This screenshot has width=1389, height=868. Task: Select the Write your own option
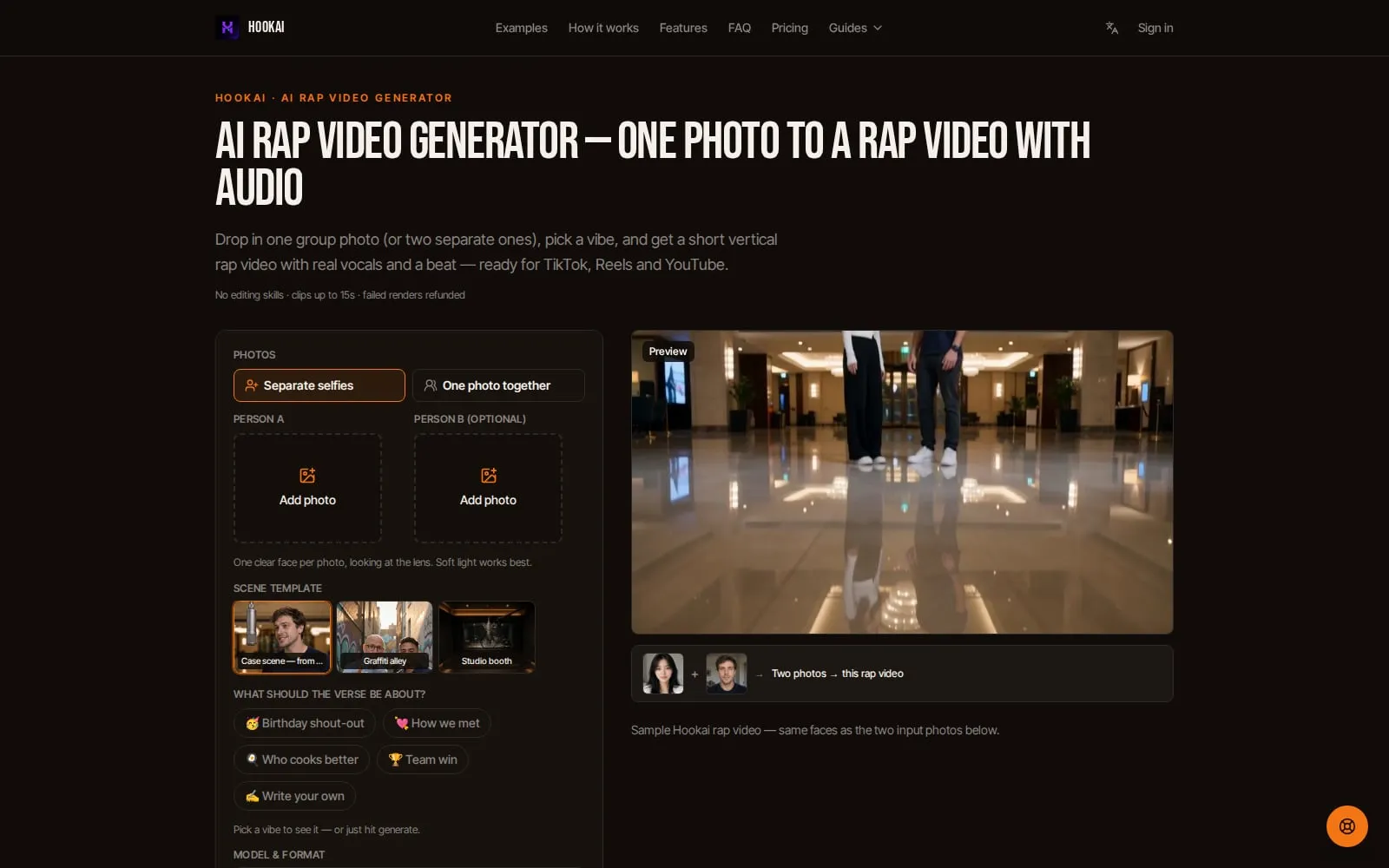(x=294, y=796)
